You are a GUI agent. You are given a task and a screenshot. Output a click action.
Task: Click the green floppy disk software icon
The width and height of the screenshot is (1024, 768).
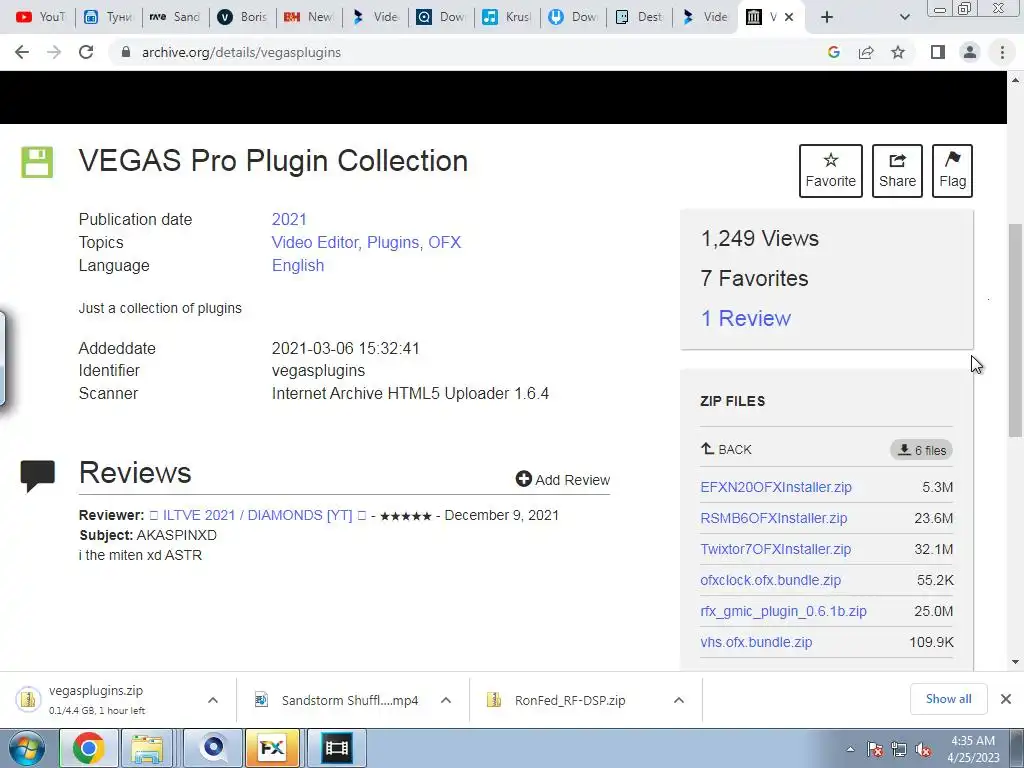37,162
